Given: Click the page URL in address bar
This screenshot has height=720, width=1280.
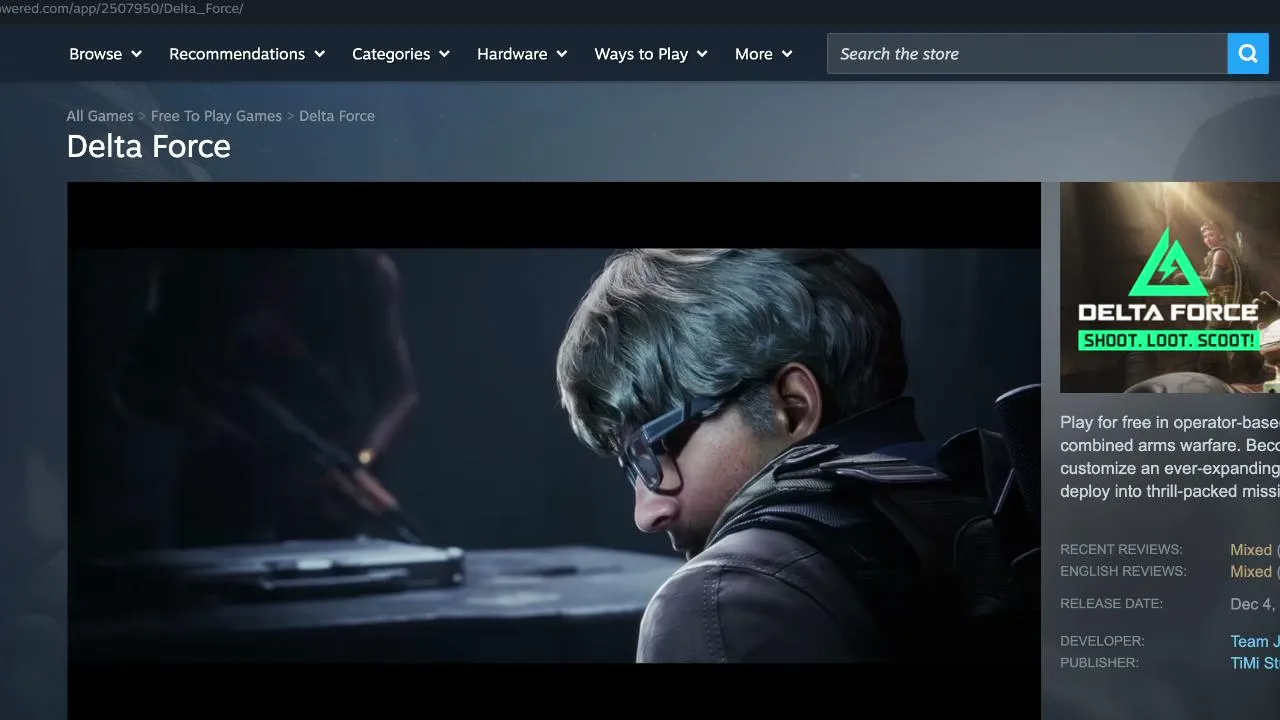Looking at the screenshot, I should coord(122,8).
